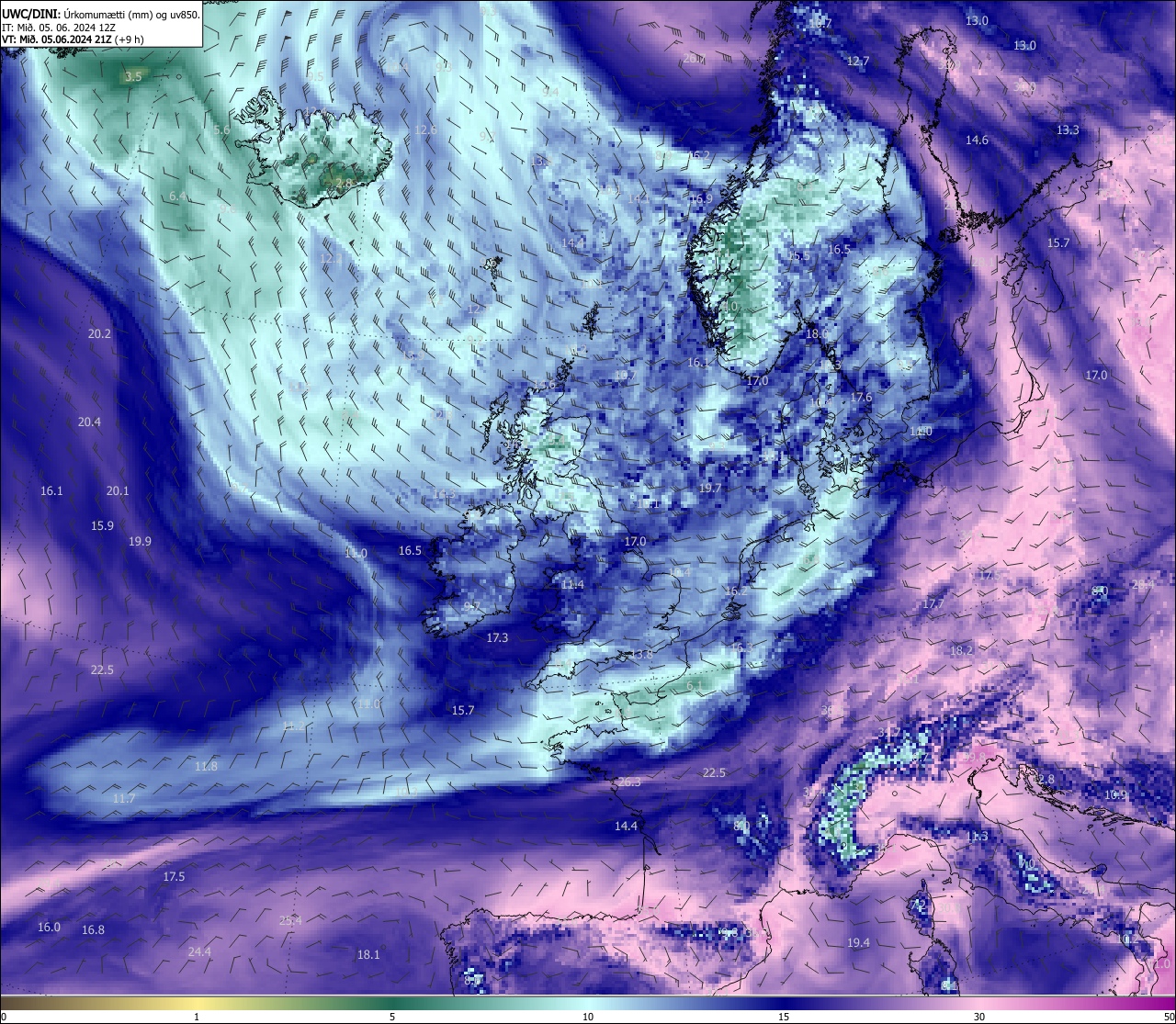Screen dimensions: 1176x1024
Task: Click the 20.4 map value
Action: click(x=89, y=422)
